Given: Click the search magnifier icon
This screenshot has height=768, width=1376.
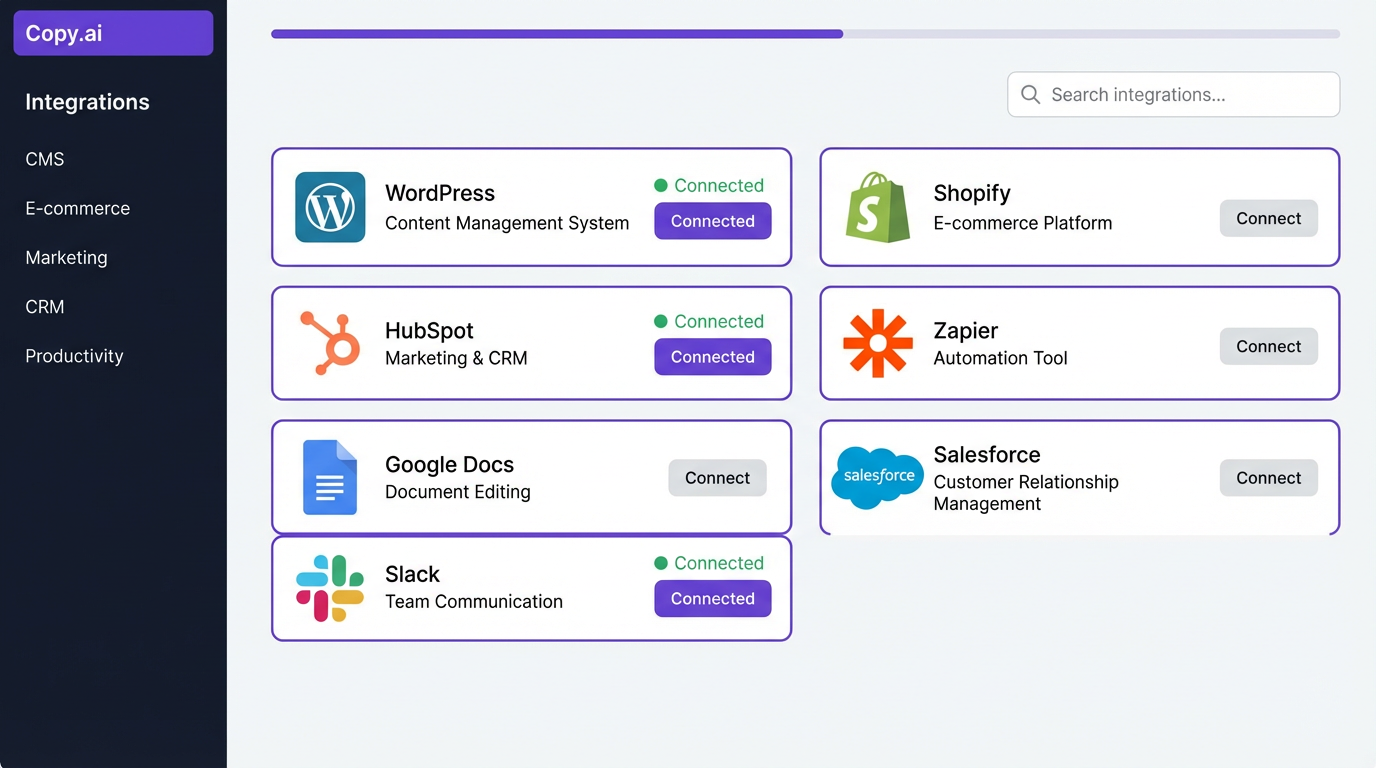Looking at the screenshot, I should [x=1030, y=94].
